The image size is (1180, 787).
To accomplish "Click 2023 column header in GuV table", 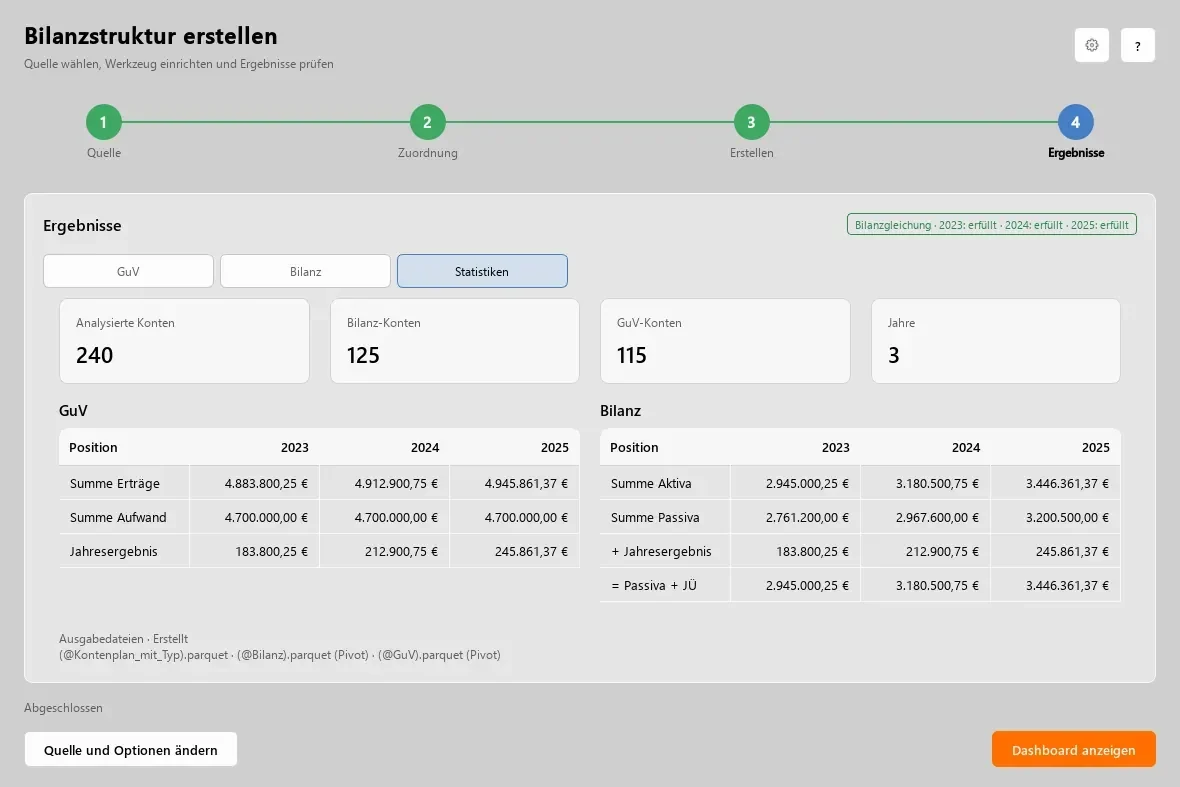I will (x=294, y=447).
